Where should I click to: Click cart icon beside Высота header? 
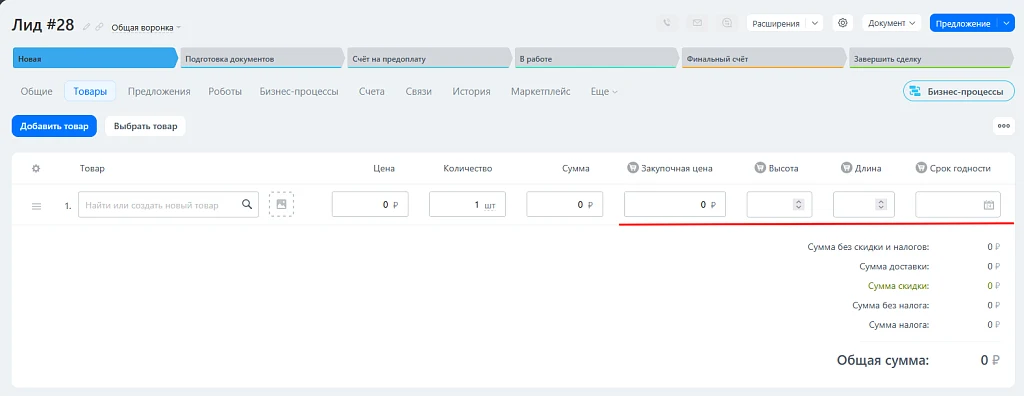point(760,168)
